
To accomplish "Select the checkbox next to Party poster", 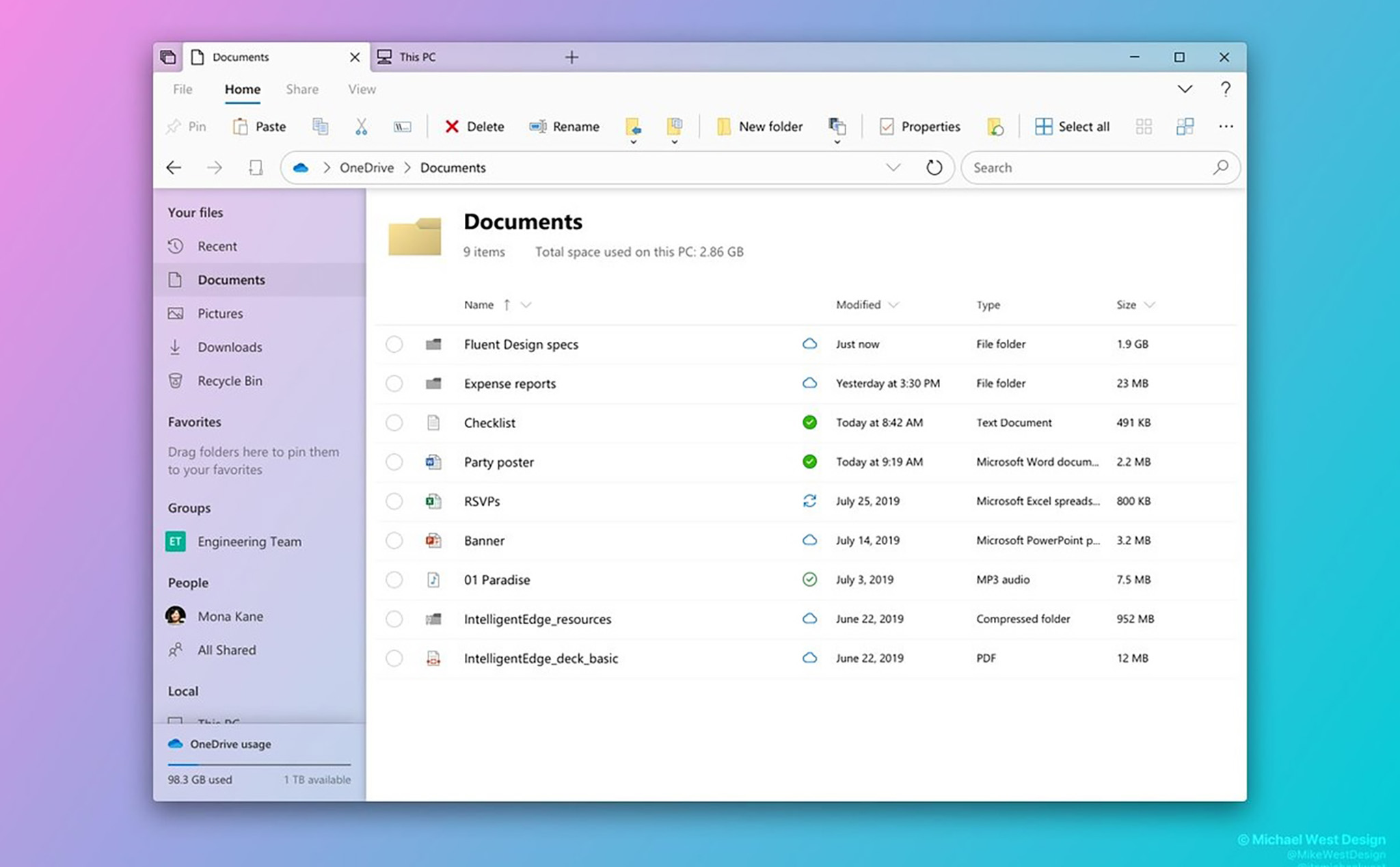I will pyautogui.click(x=395, y=462).
